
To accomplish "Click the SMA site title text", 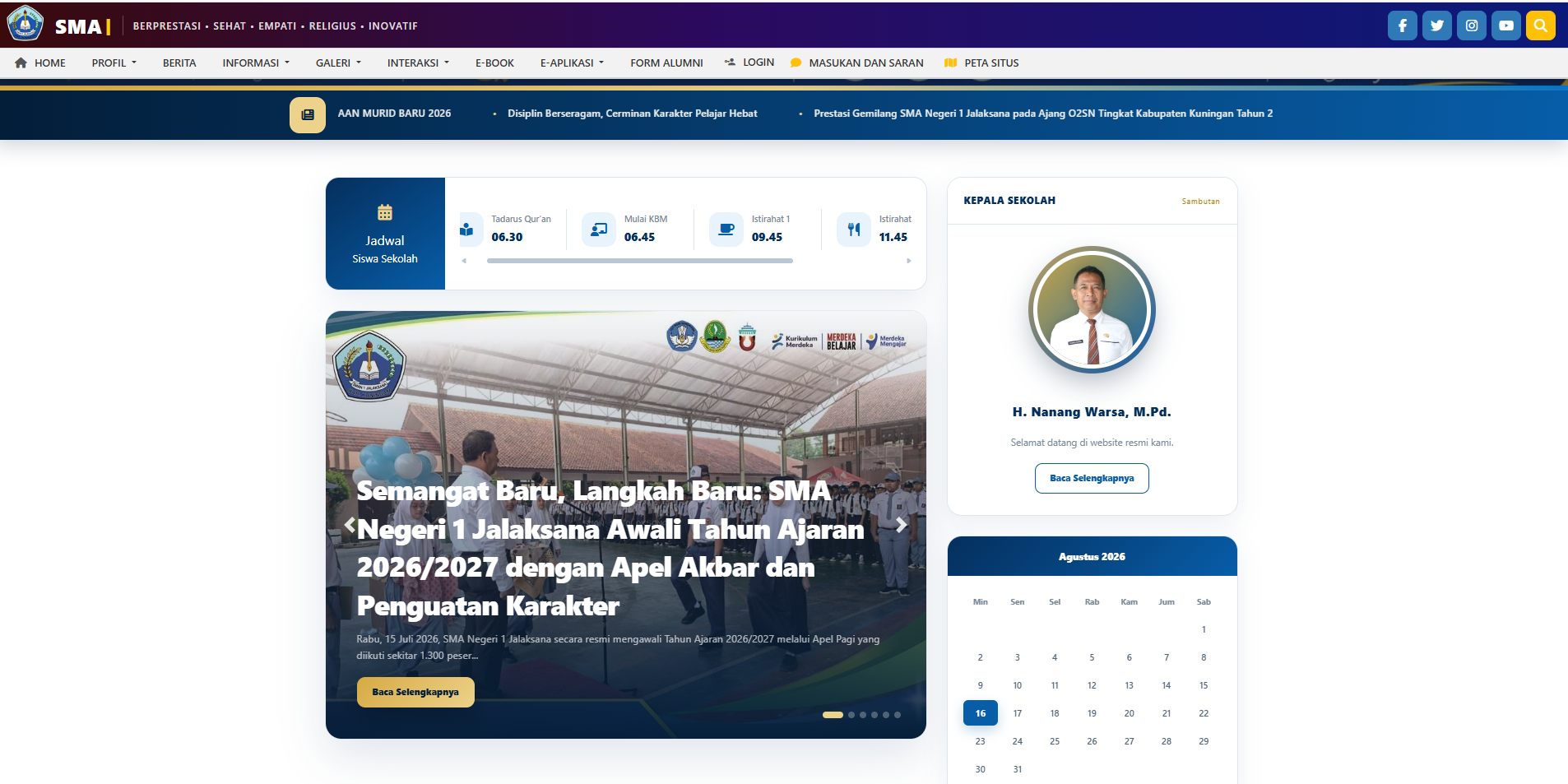I will click(78, 26).
